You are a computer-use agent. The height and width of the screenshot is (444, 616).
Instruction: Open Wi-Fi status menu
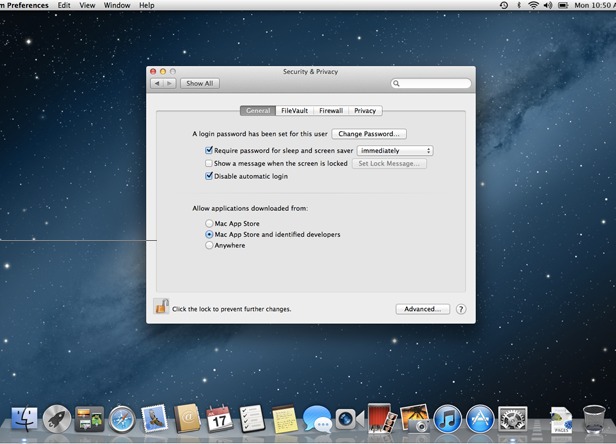[x=533, y=5]
